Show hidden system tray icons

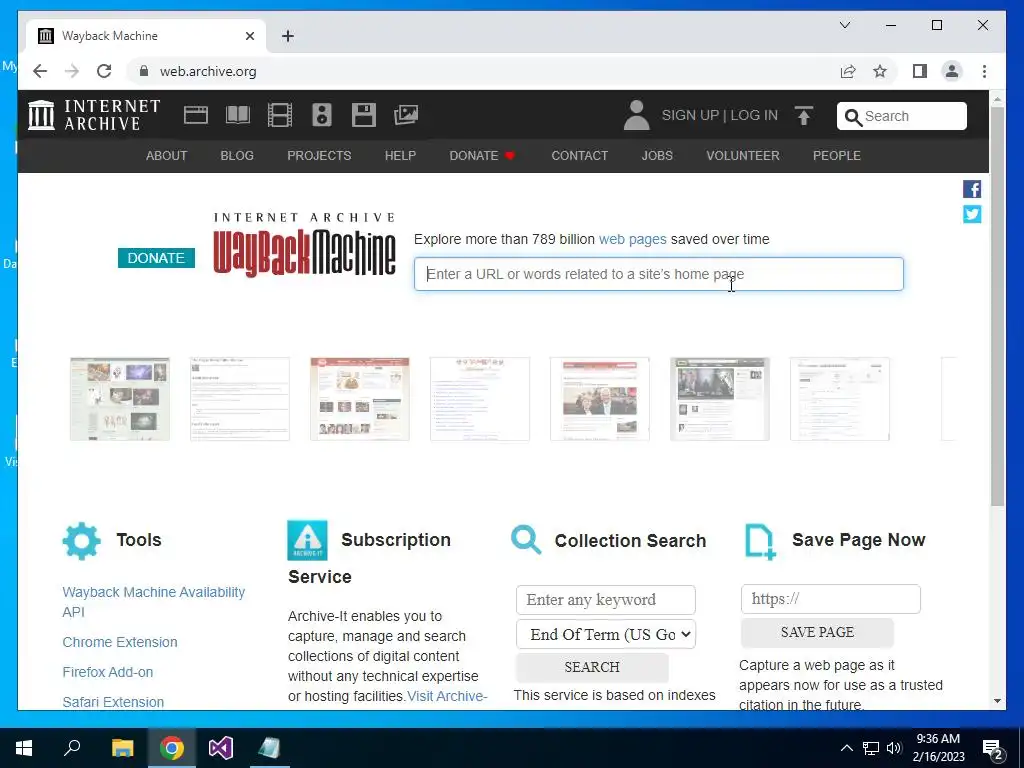[x=846, y=748]
